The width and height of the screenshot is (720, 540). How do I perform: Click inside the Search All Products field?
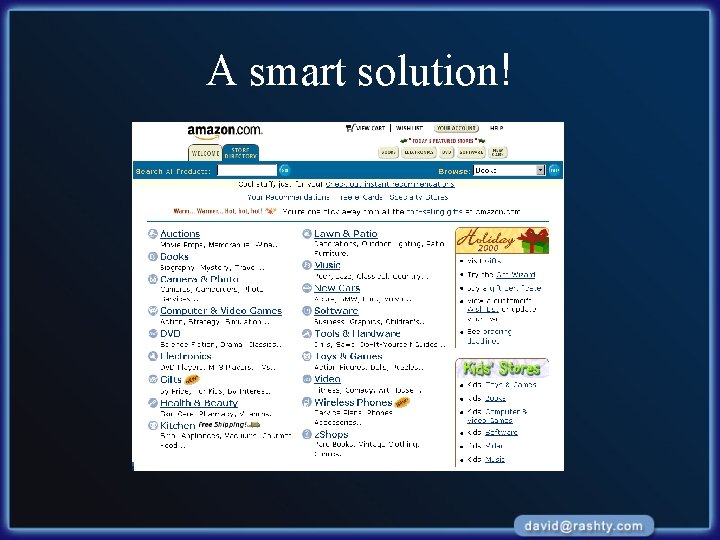tap(247, 170)
